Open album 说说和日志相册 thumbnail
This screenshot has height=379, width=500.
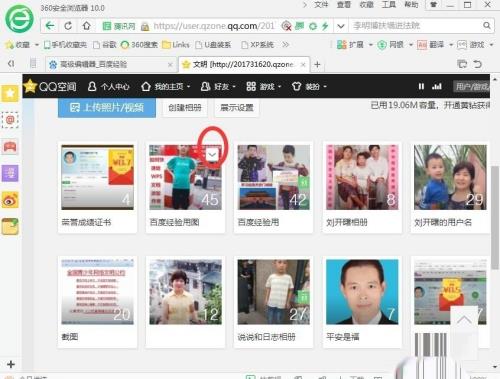point(273,292)
